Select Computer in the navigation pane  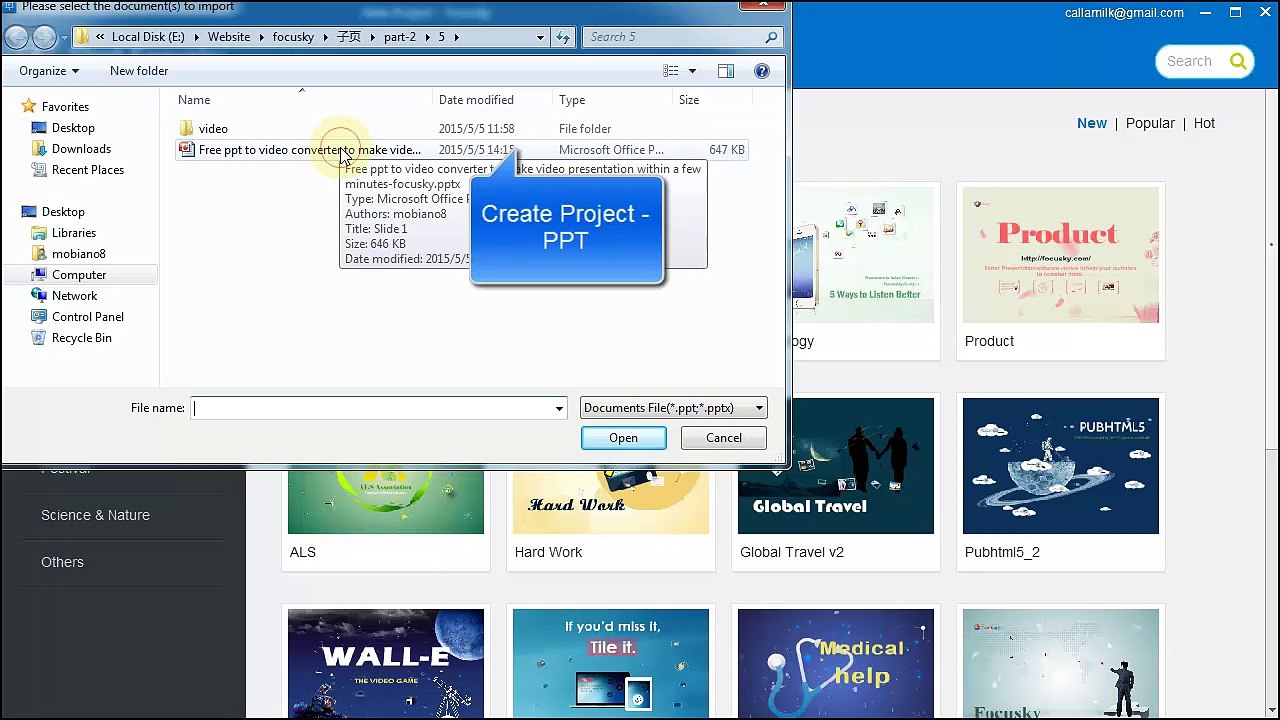(x=79, y=275)
